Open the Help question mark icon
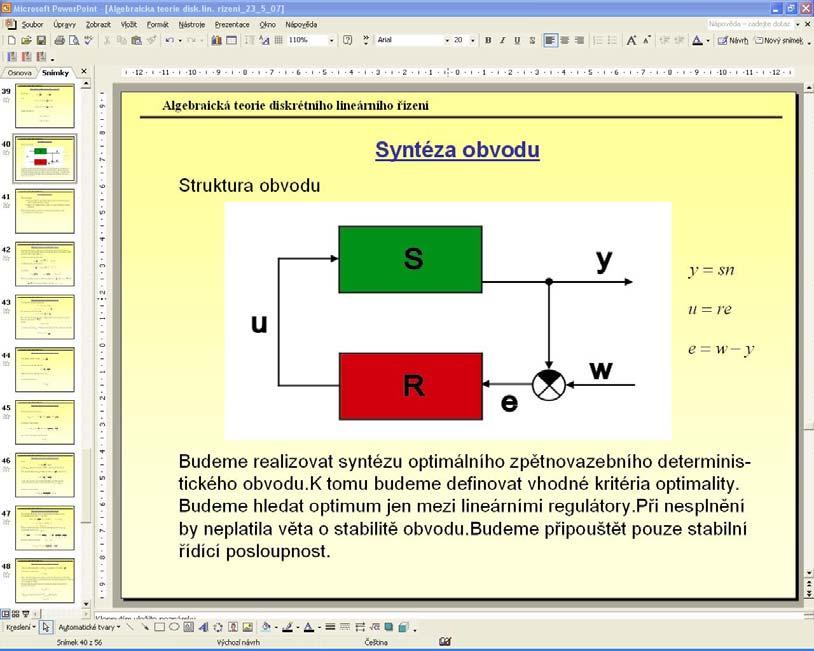Screen dimensions: 814x651 (x=348, y=40)
